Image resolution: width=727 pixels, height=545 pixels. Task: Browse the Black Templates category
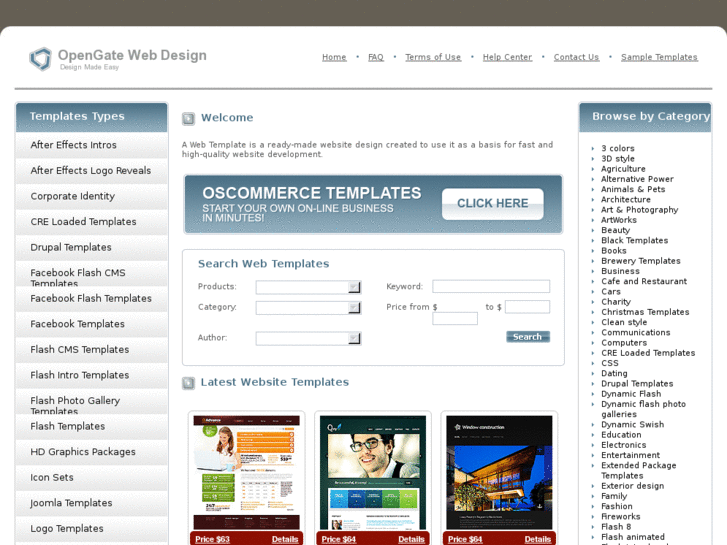pyautogui.click(x=634, y=241)
